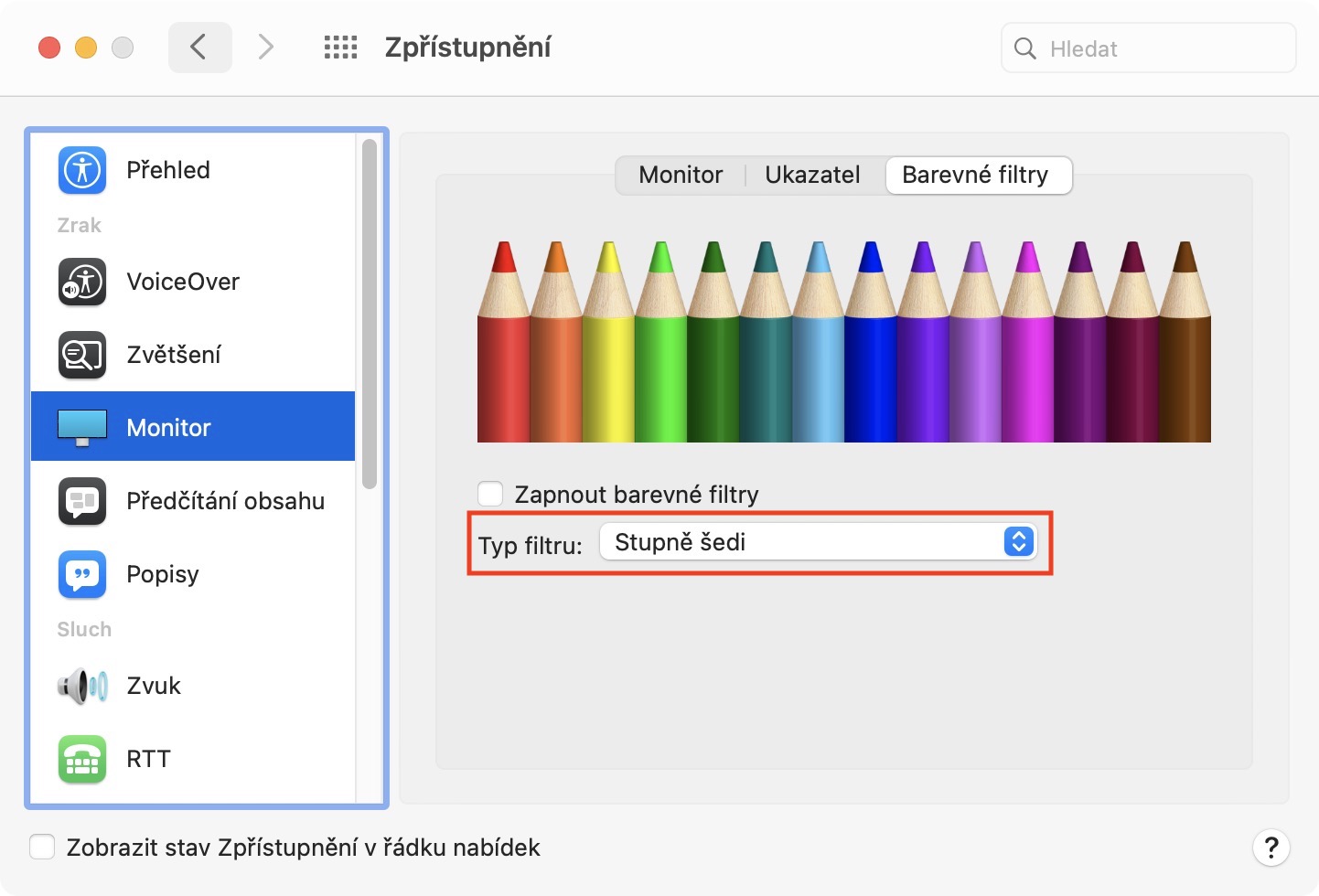
Task: Open the Přehled accessibility overview icon
Action: click(82, 170)
